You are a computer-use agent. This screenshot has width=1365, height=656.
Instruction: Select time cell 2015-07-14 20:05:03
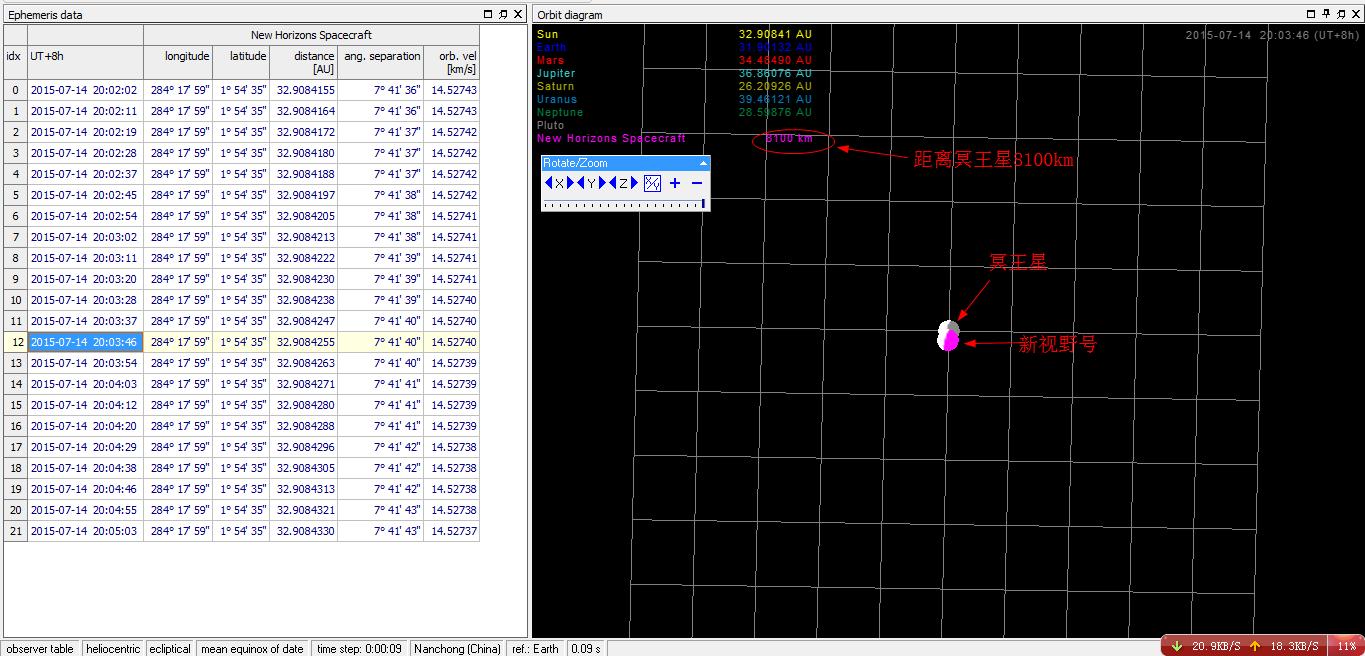85,531
